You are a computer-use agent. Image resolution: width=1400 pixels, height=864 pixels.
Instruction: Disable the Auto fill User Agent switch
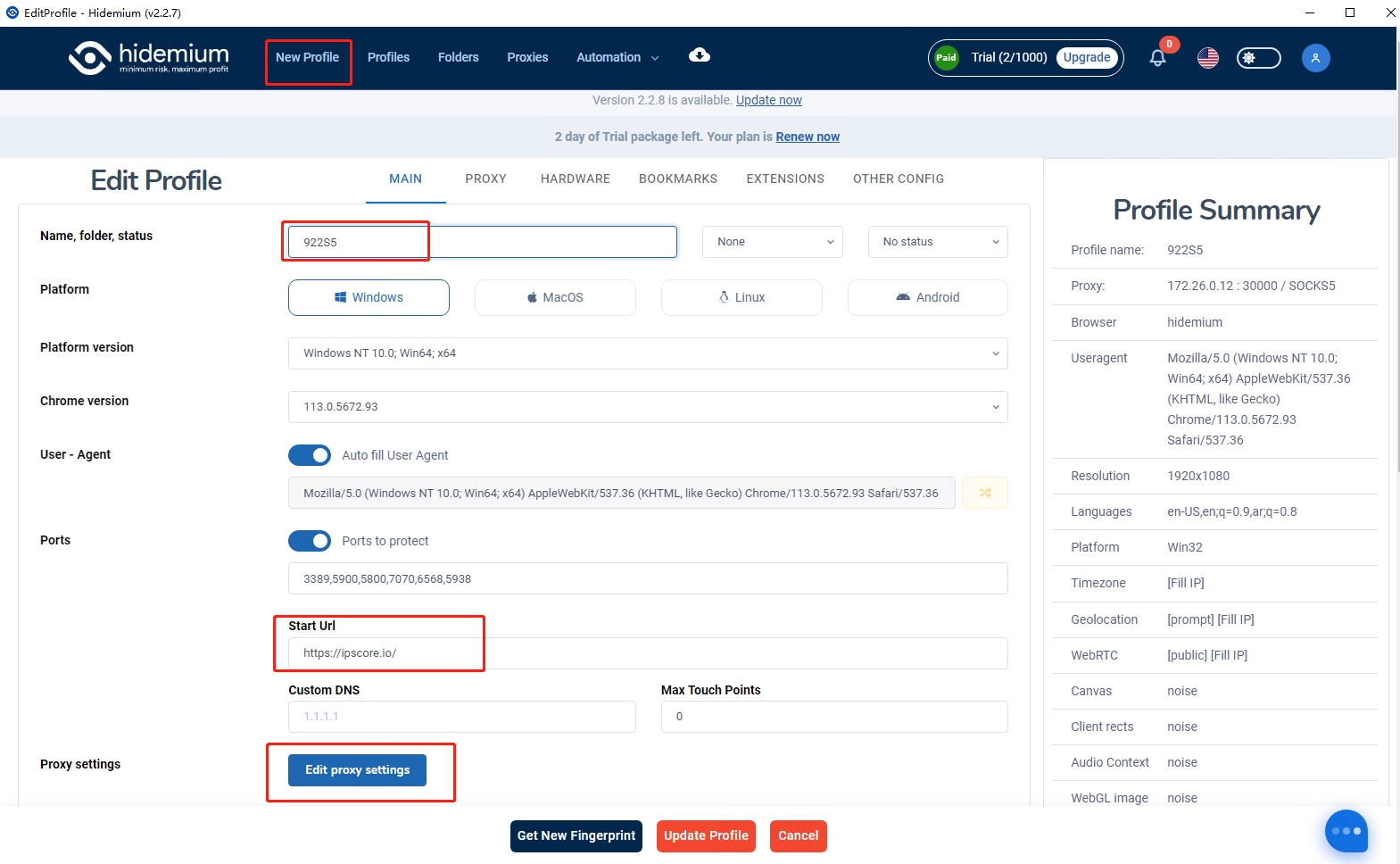tap(310, 455)
